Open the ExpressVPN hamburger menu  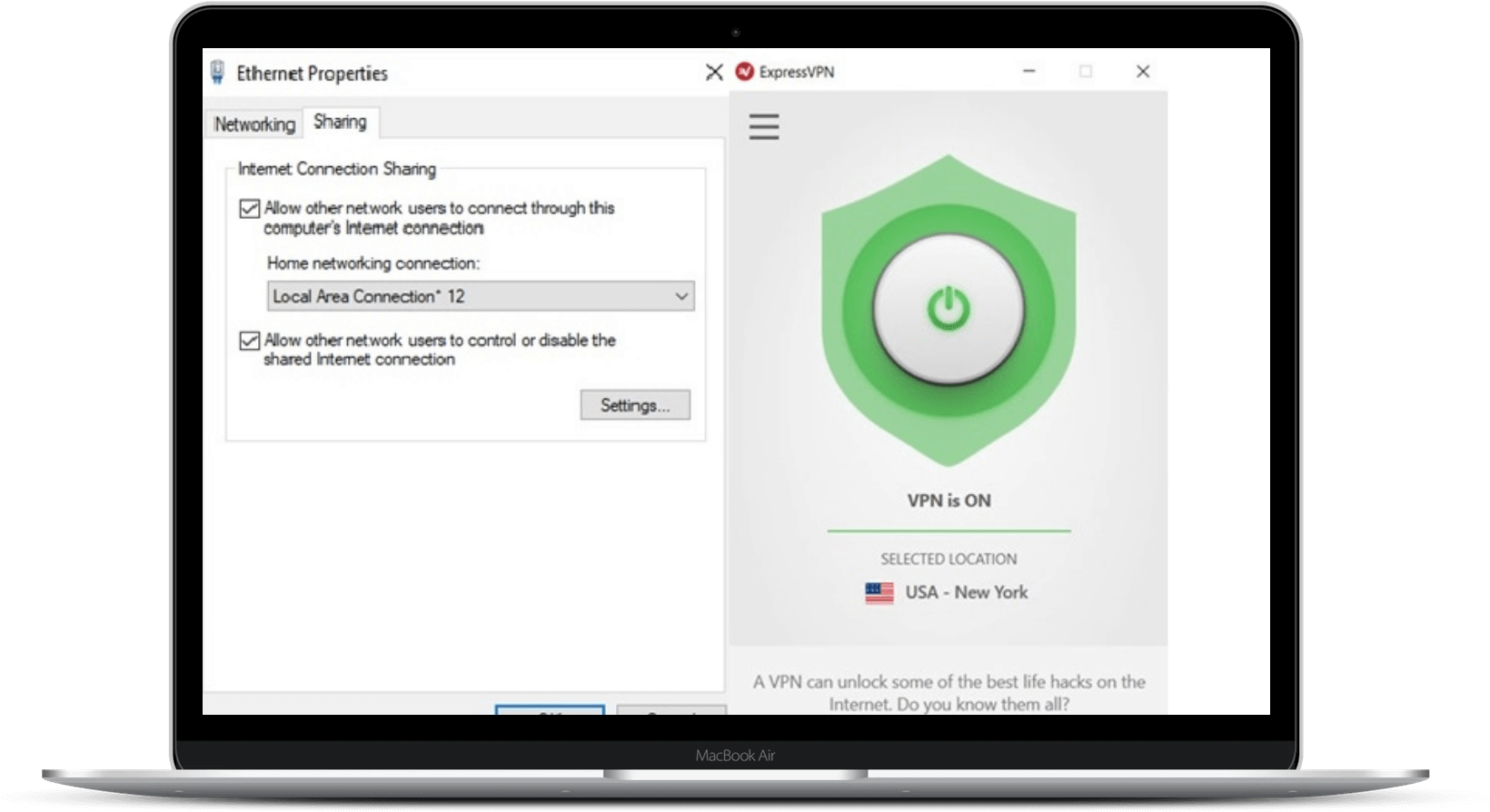pyautogui.click(x=764, y=126)
